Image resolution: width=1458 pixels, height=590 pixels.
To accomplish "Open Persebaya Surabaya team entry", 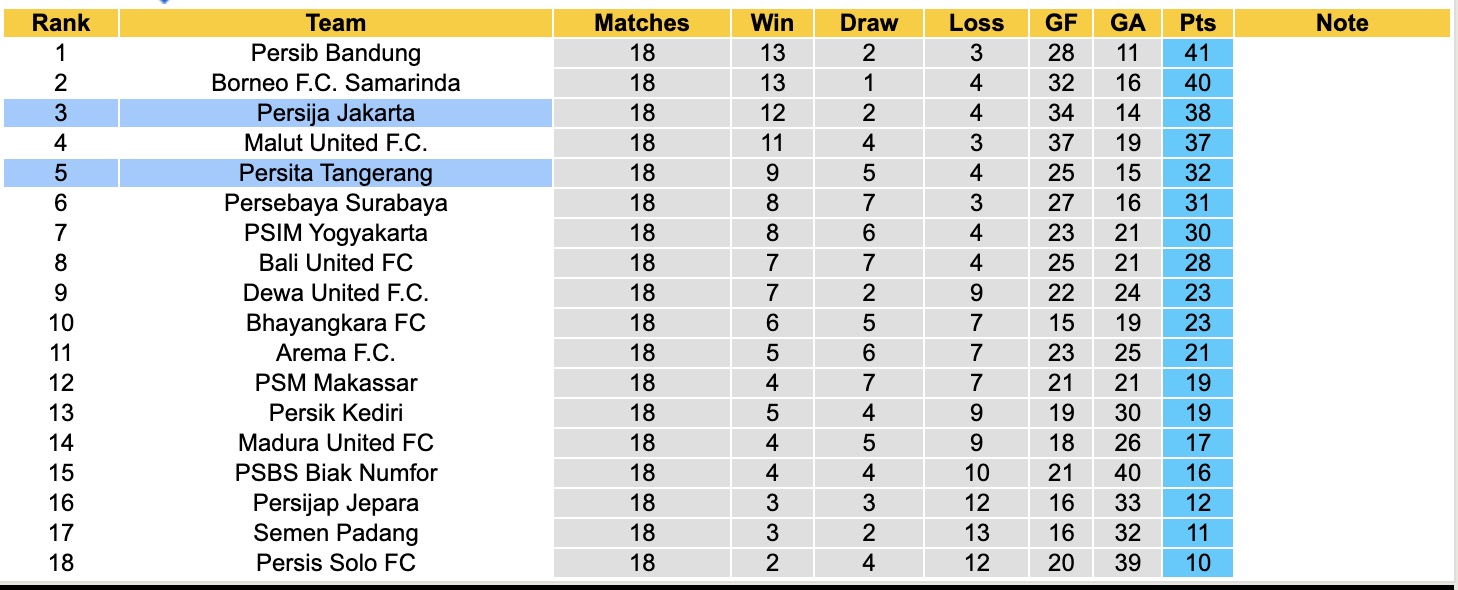I will tap(336, 203).
